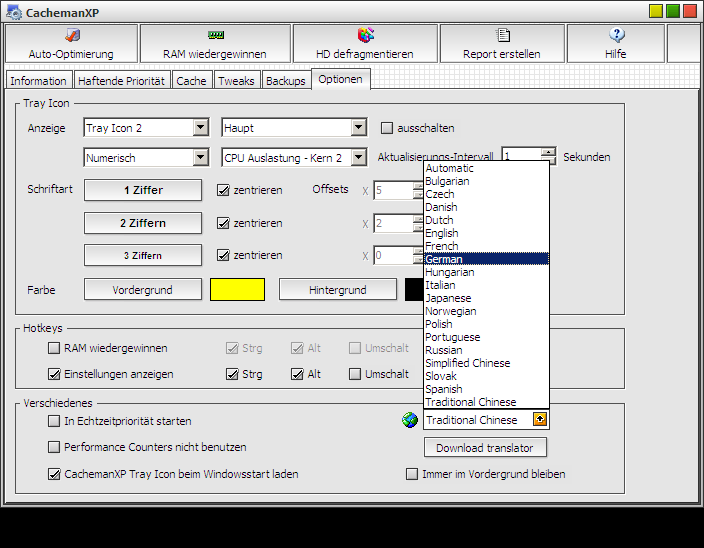Open the Haupt dropdown
The image size is (704, 548).
point(358,128)
